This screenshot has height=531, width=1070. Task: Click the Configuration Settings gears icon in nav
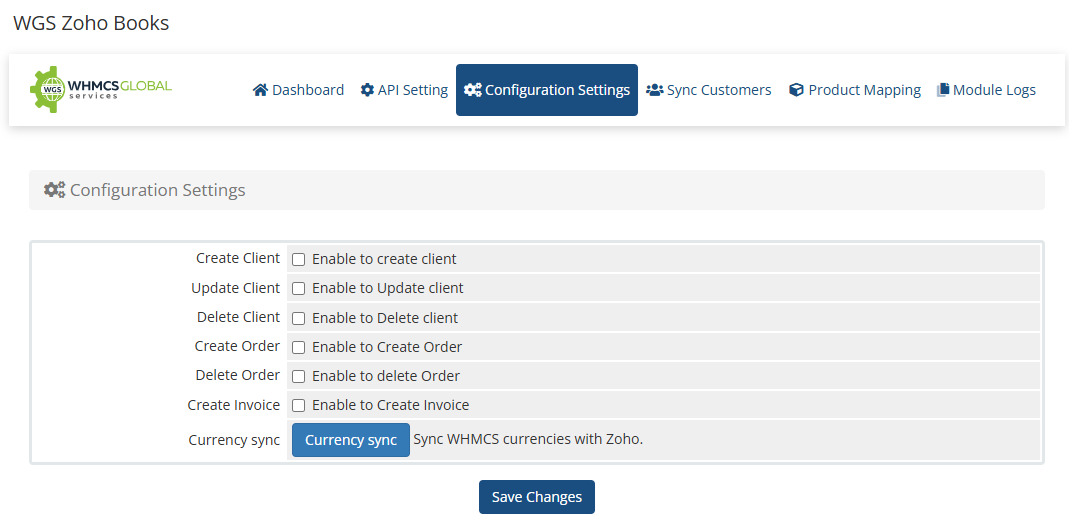[x=473, y=90]
